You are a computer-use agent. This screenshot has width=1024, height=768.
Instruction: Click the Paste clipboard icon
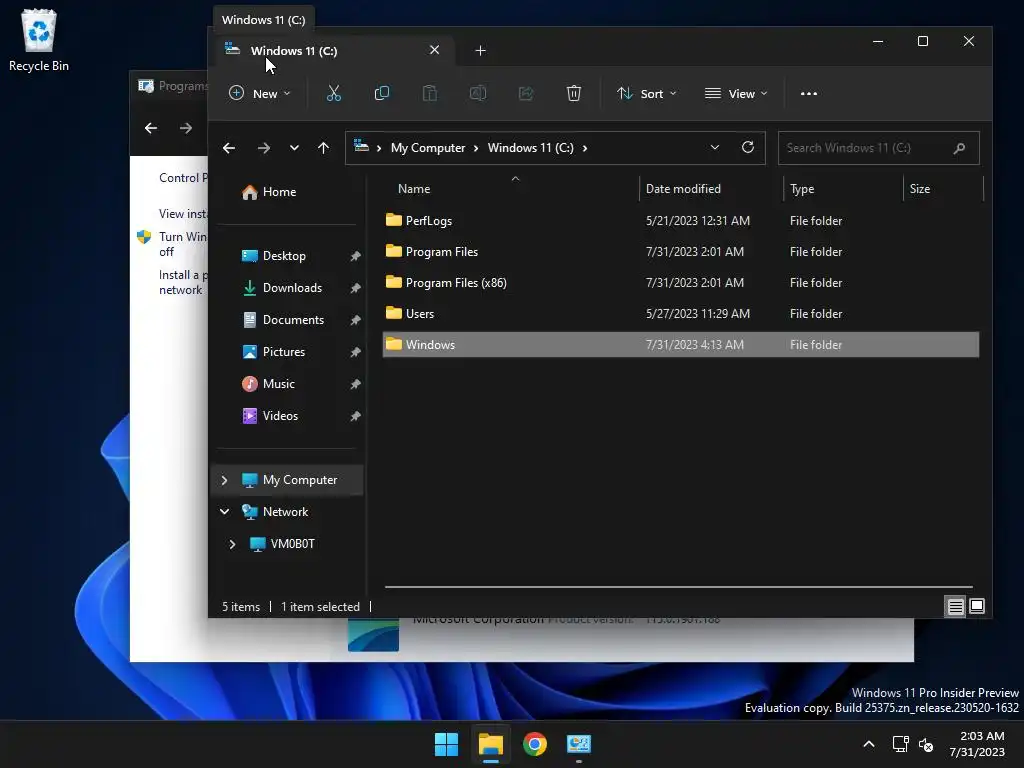point(430,93)
